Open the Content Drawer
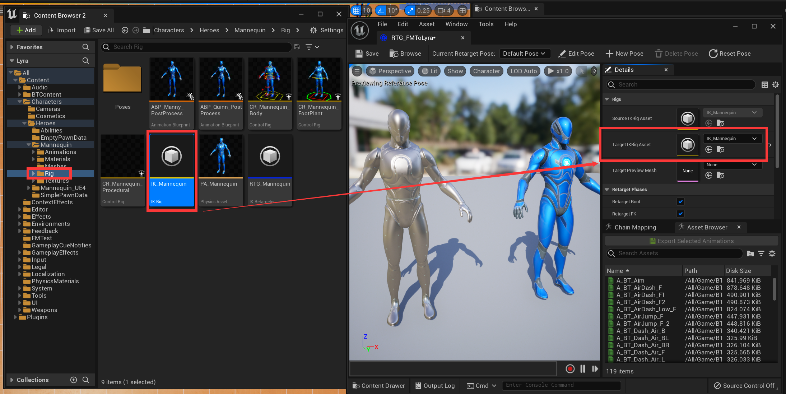This screenshot has height=394, width=786. point(378,385)
